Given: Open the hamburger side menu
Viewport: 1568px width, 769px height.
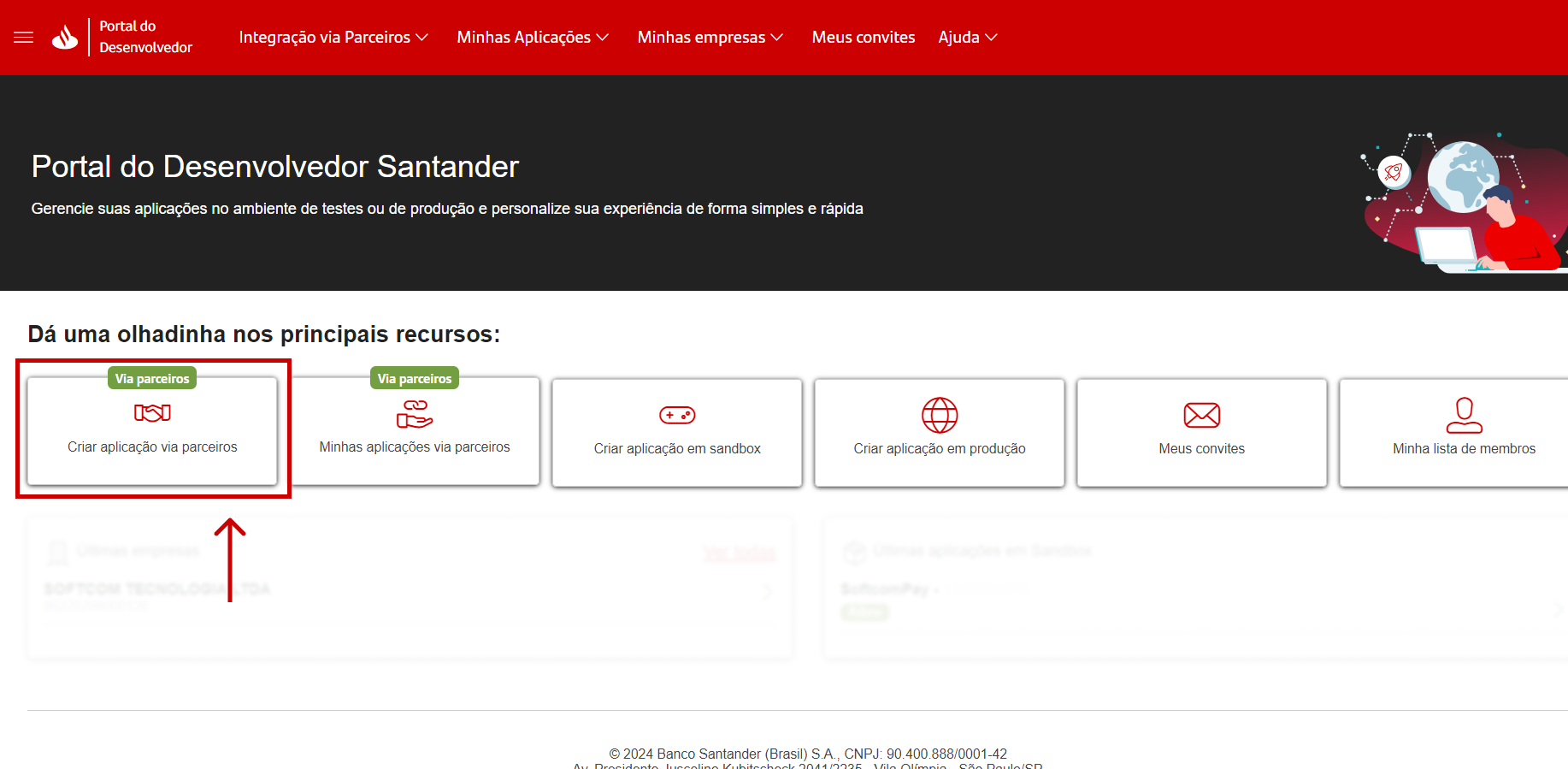Looking at the screenshot, I should tap(23, 38).
